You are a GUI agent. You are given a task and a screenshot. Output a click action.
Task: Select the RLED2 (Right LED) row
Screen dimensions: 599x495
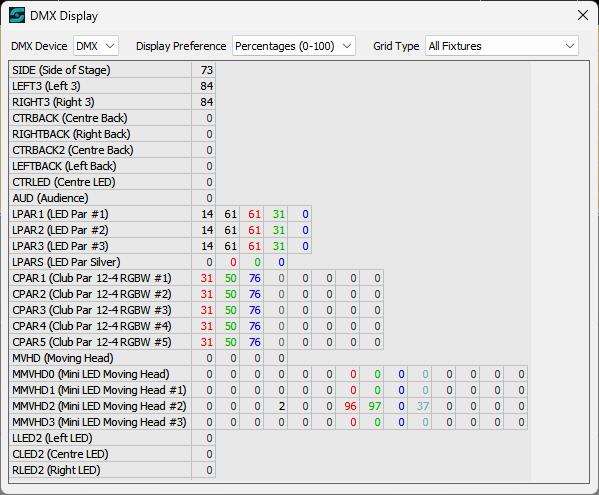pos(112,470)
